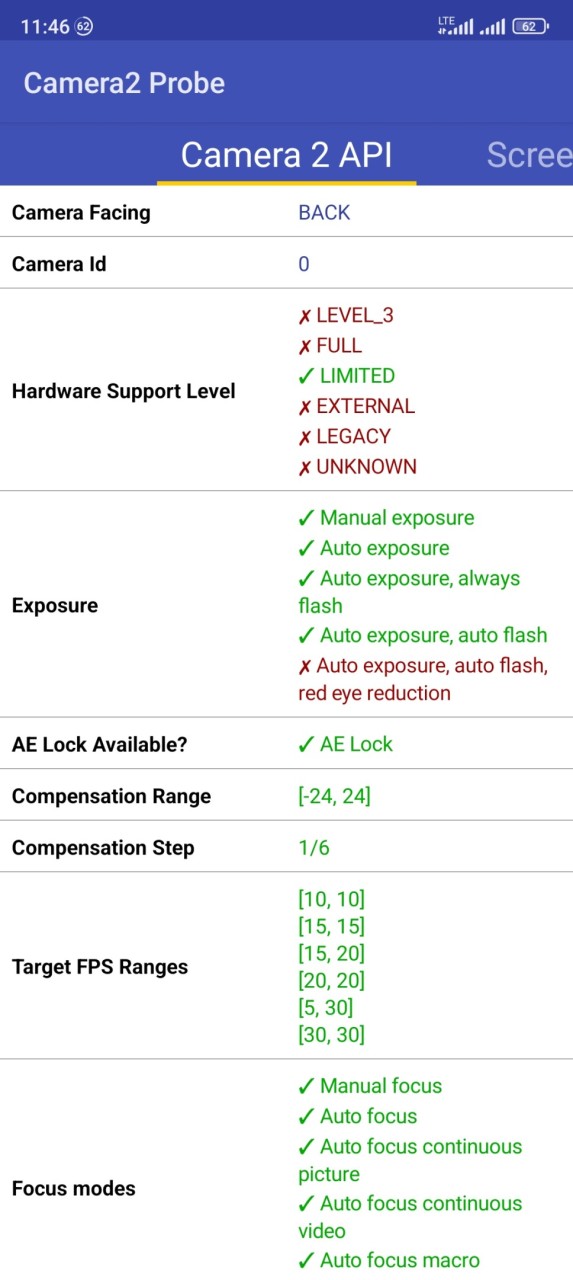This screenshot has width=573, height=1280.
Task: Tap the check icon next to Manual focus
Action: 306,1086
